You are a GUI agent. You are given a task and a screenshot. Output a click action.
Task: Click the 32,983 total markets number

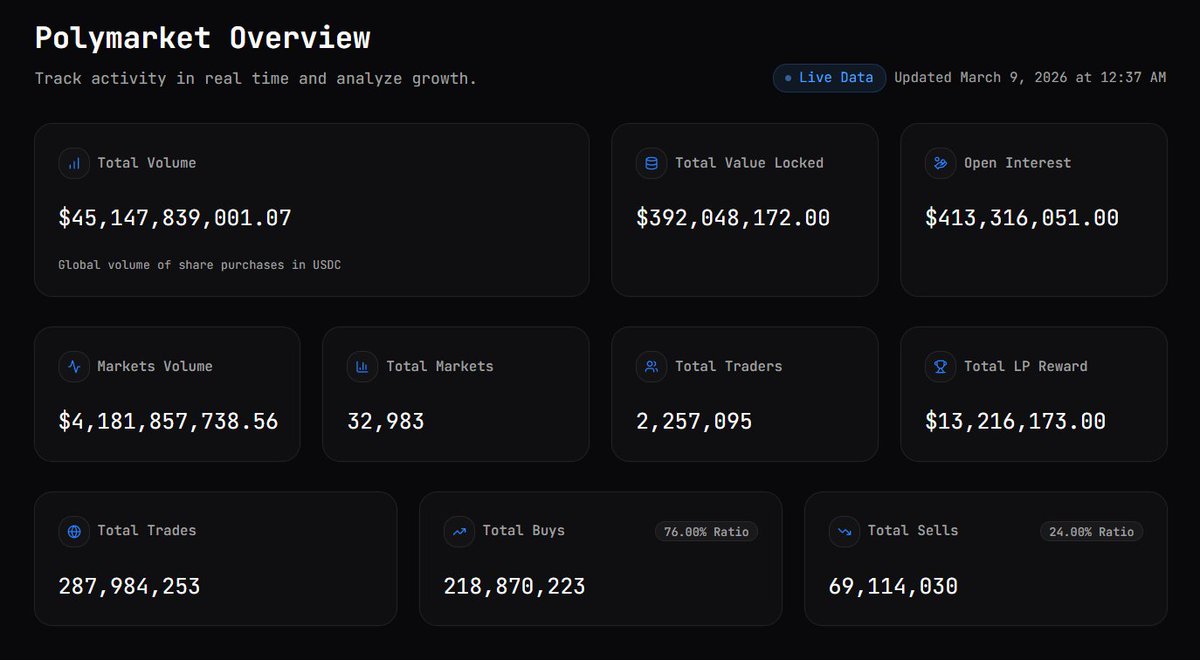pos(386,421)
